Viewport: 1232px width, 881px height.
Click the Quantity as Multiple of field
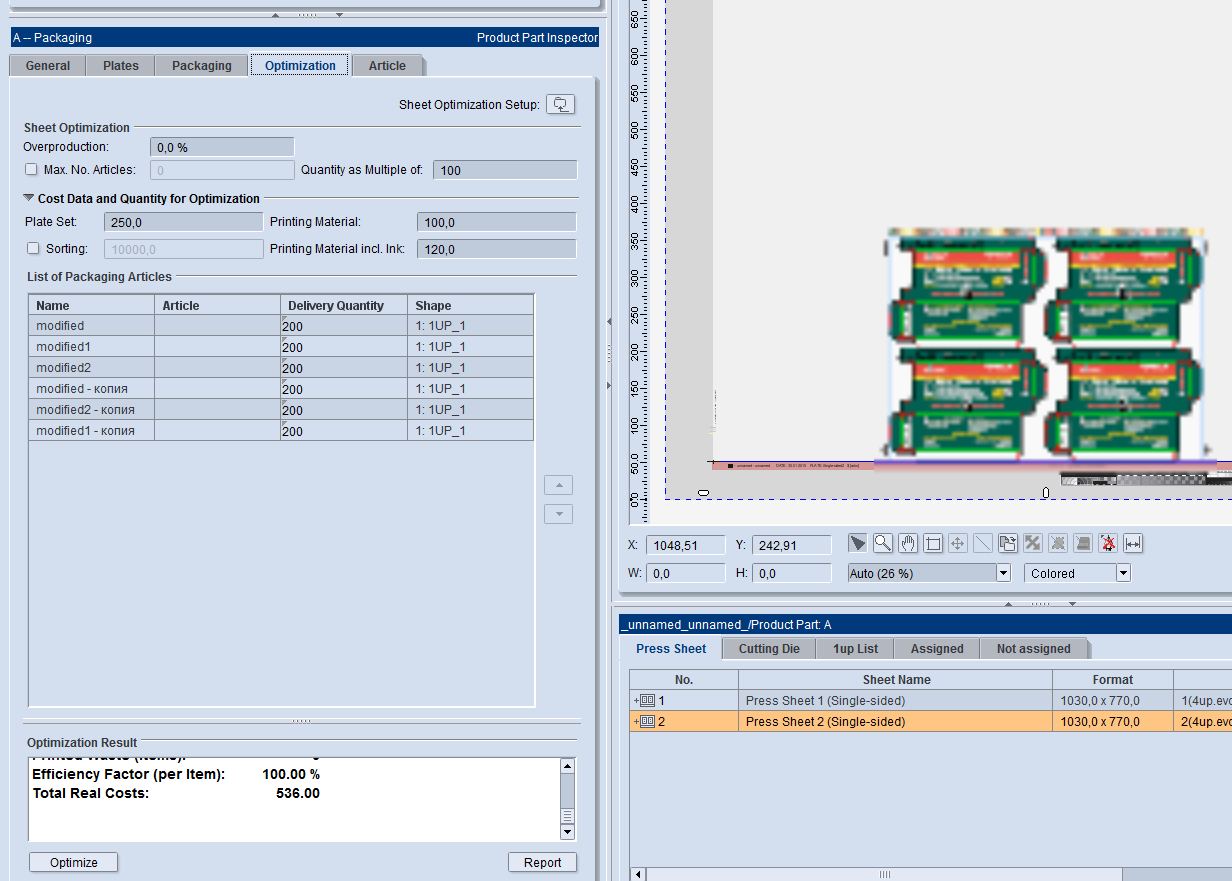505,170
